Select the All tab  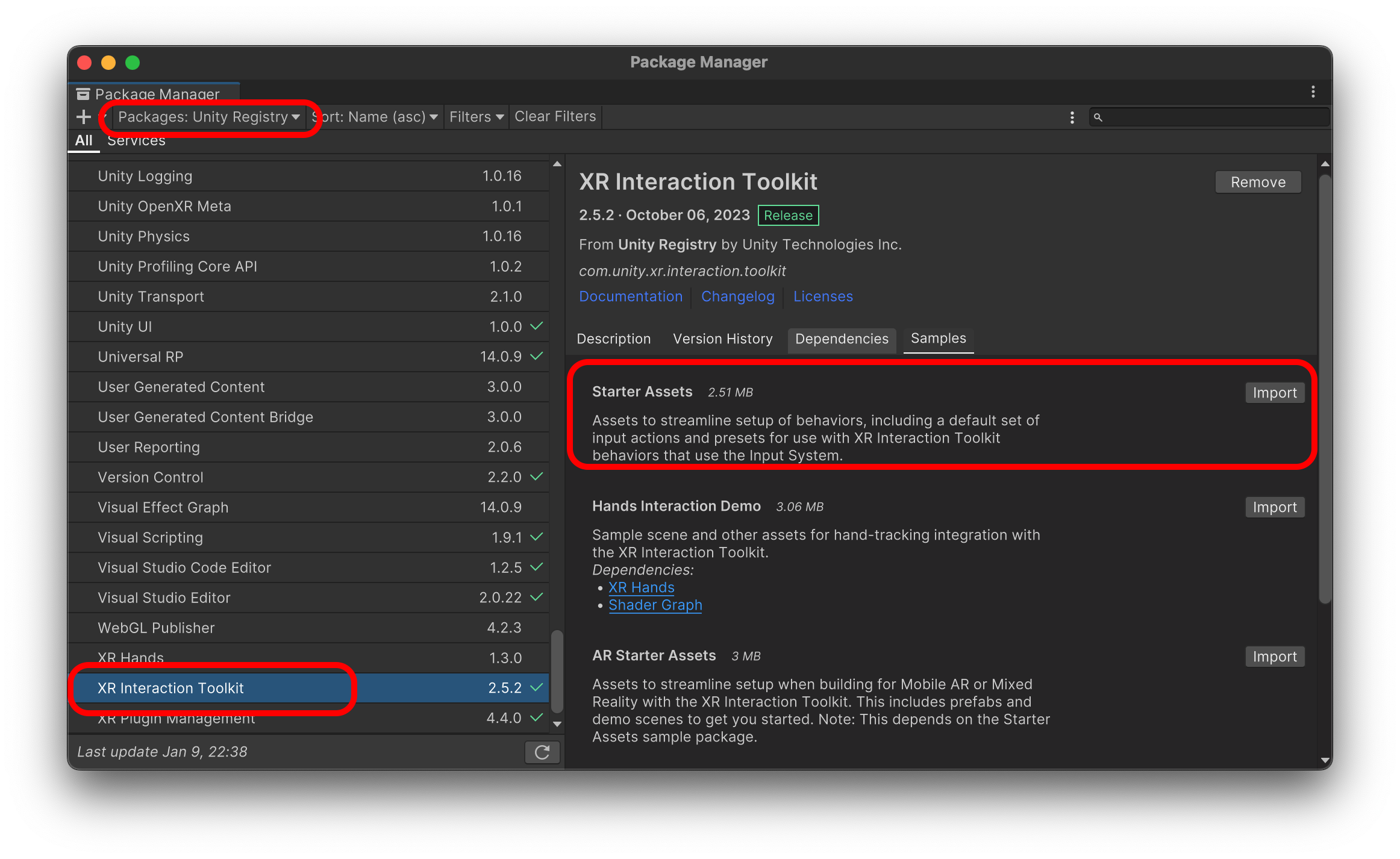(x=84, y=140)
